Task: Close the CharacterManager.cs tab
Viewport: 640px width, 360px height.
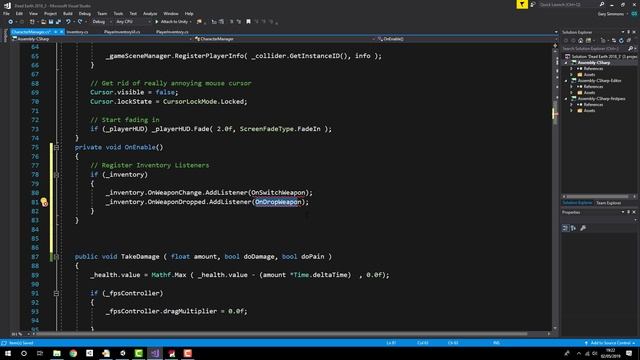Action: tap(62, 32)
